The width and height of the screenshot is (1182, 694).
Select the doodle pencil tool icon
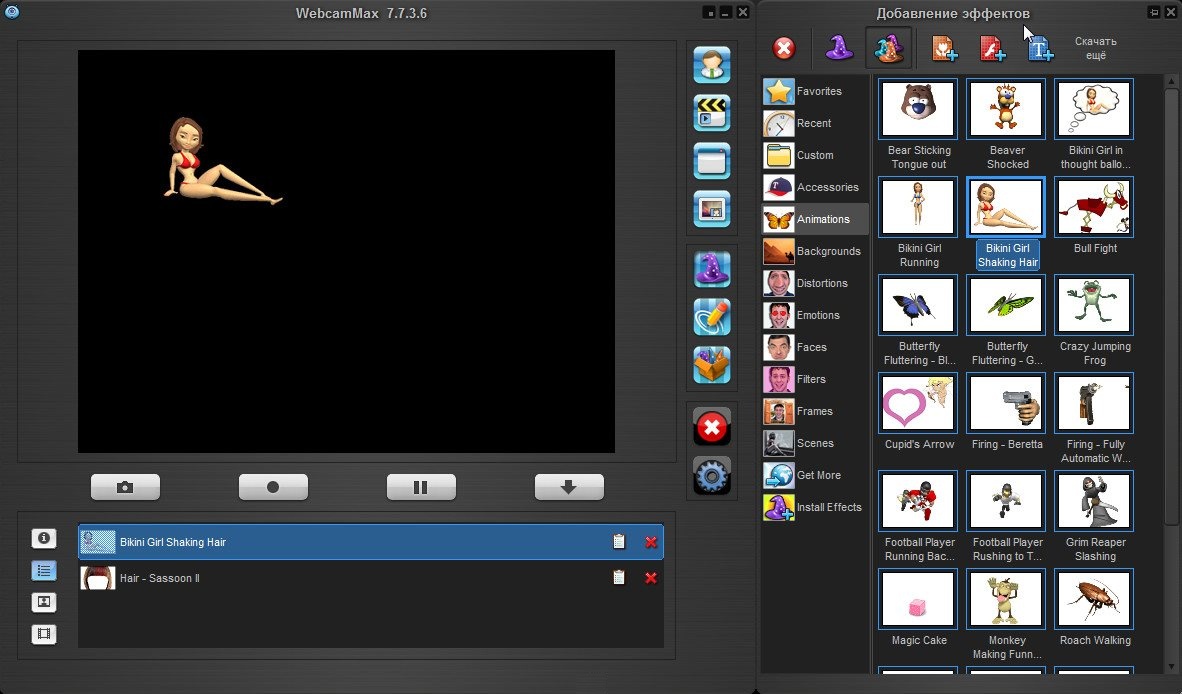(x=711, y=317)
